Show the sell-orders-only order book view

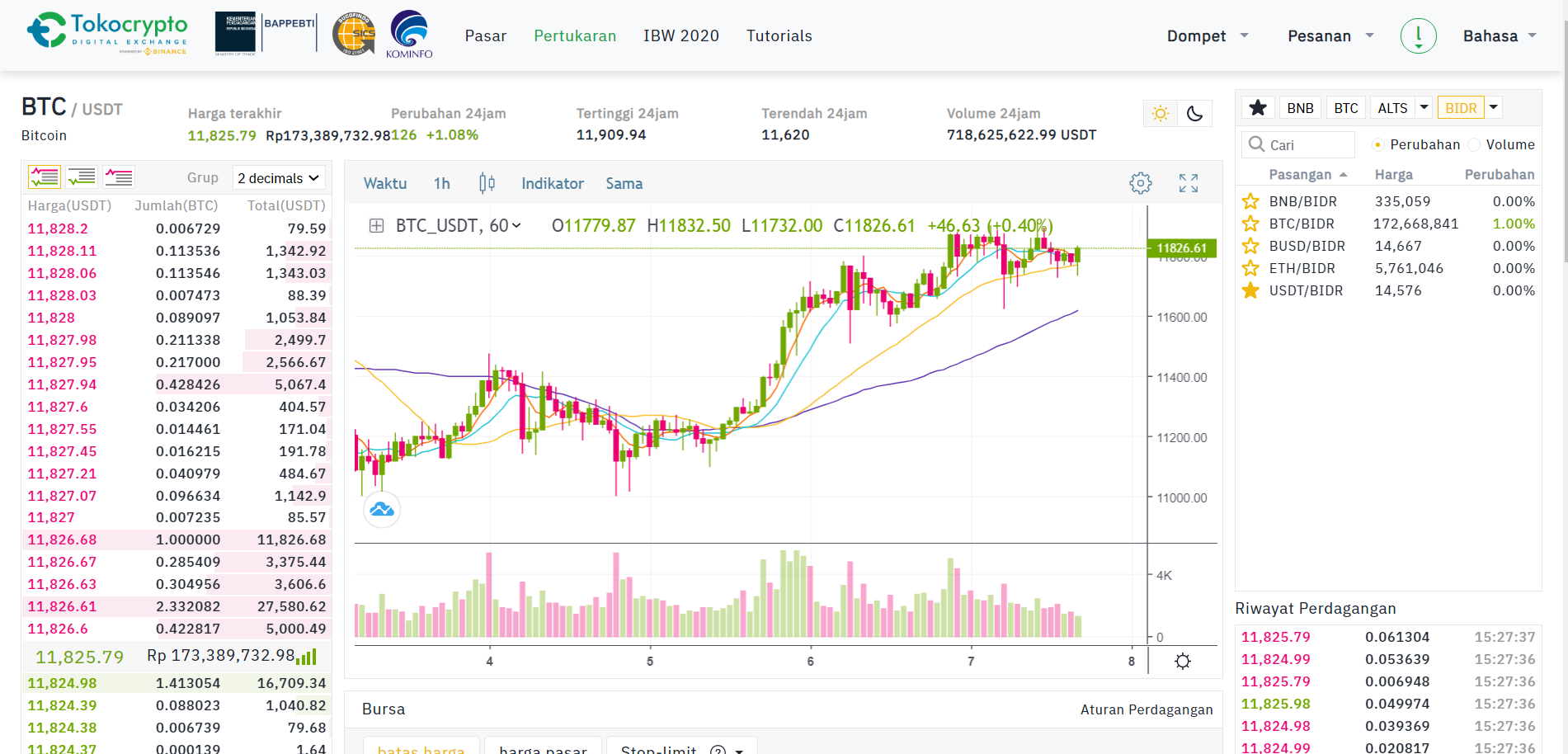pyautogui.click(x=119, y=177)
